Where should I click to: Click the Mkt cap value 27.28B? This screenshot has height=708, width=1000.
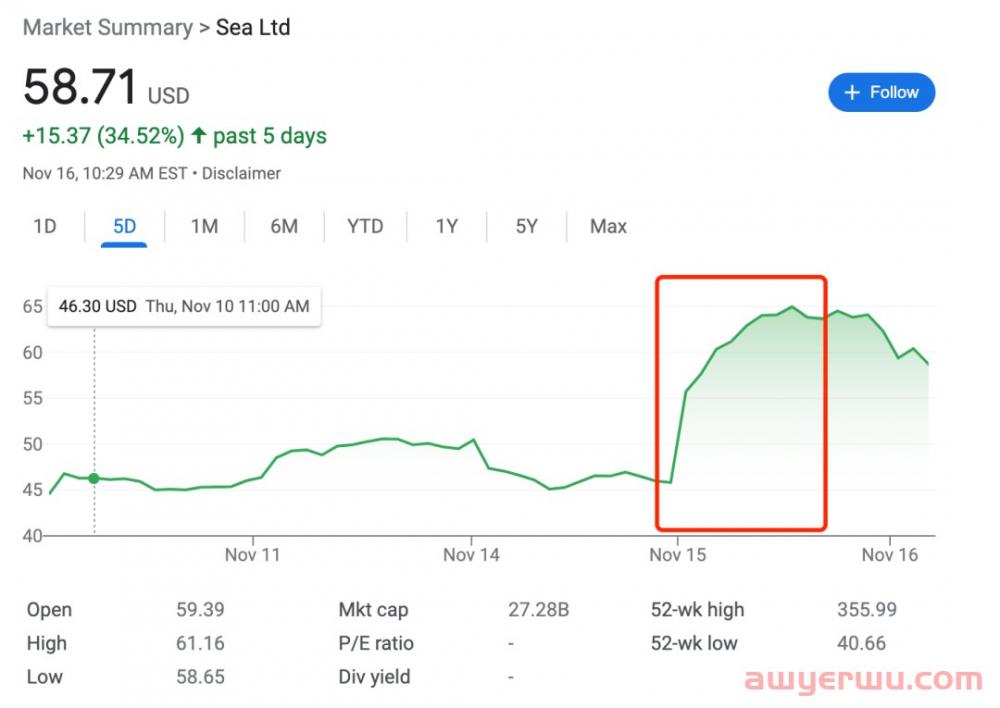point(538,610)
